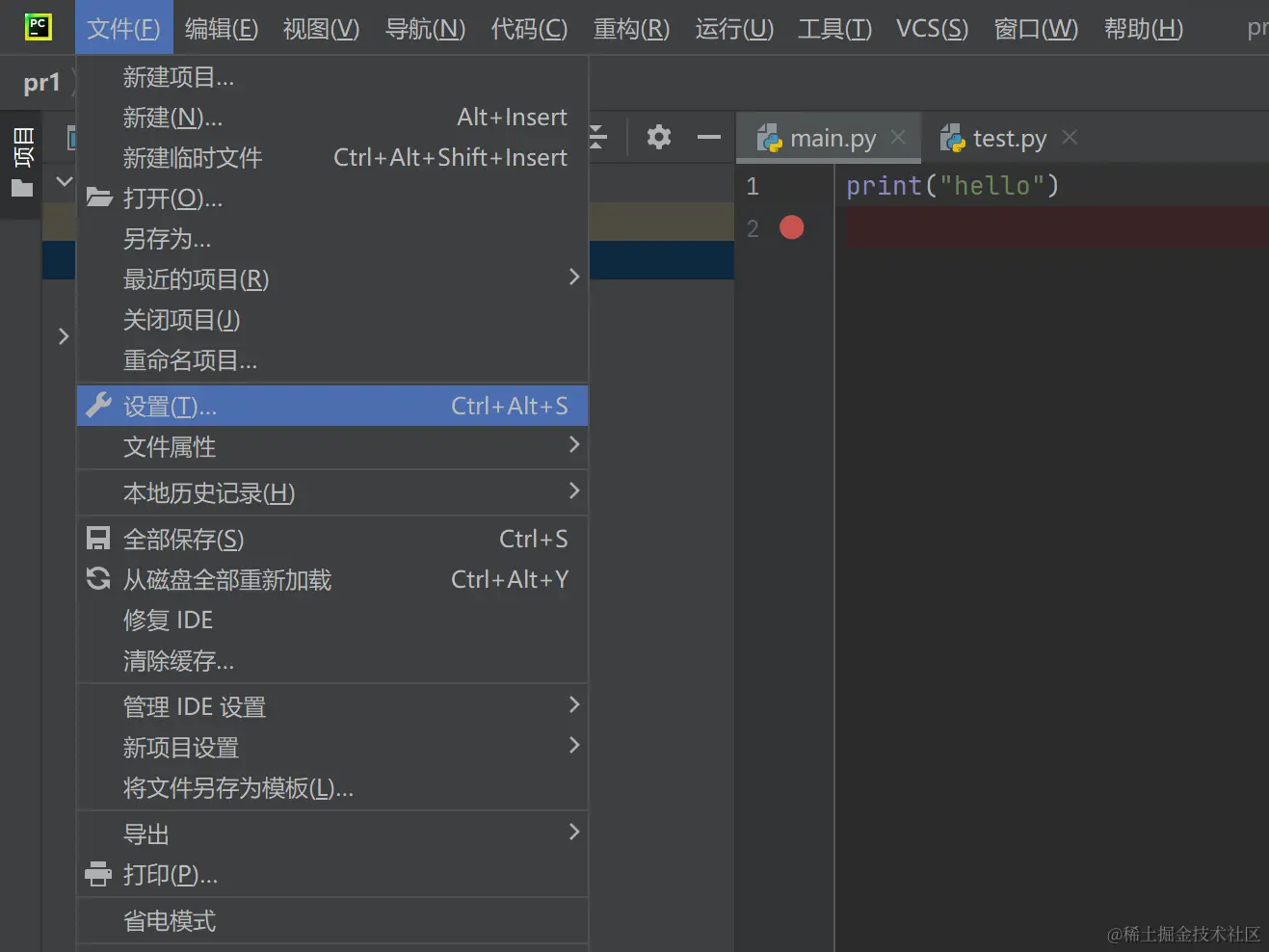The width and height of the screenshot is (1269, 952).
Task: Click the print("hello") code line
Action: tap(952, 185)
